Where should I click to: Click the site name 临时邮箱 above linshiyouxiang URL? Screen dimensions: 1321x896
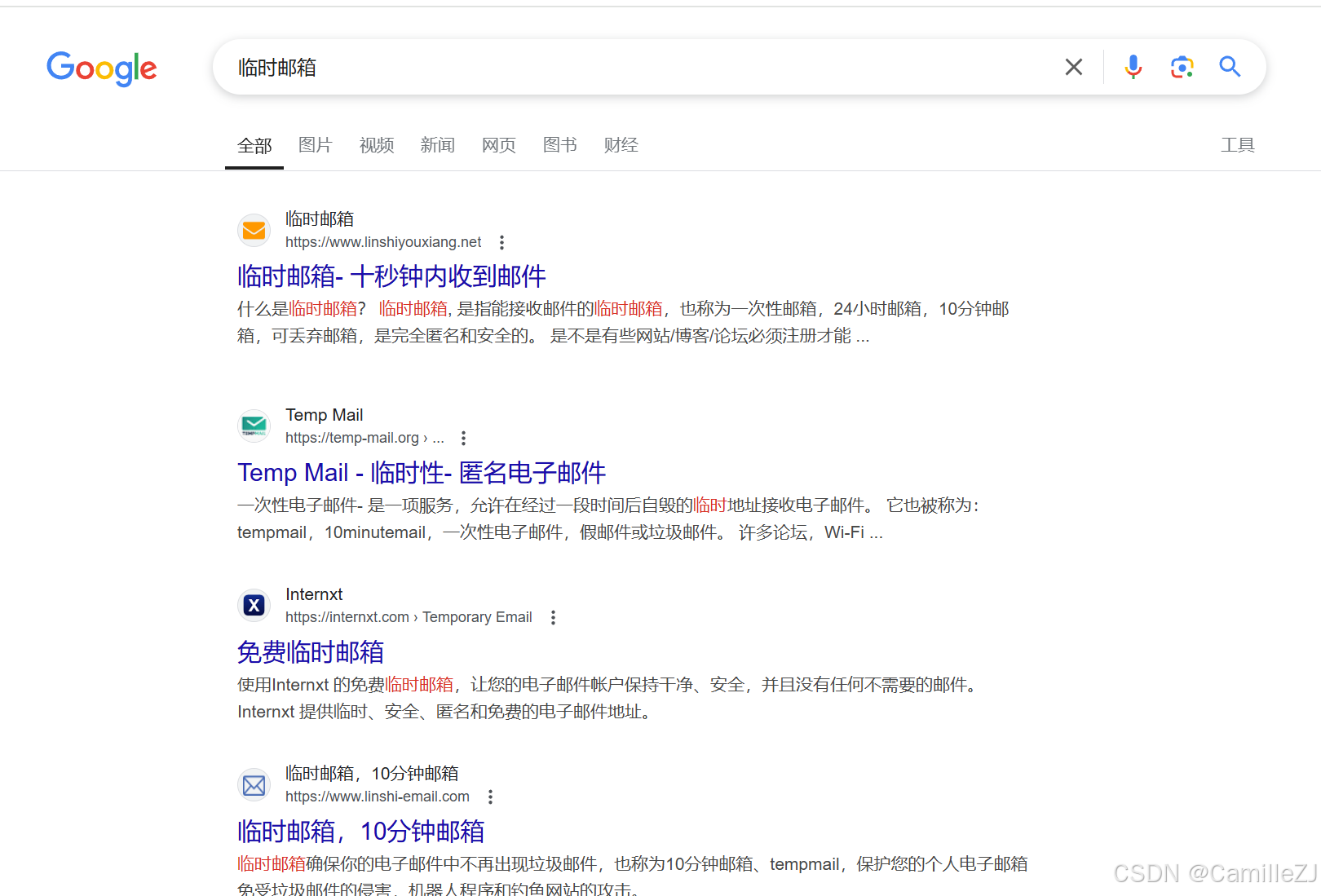(320, 219)
